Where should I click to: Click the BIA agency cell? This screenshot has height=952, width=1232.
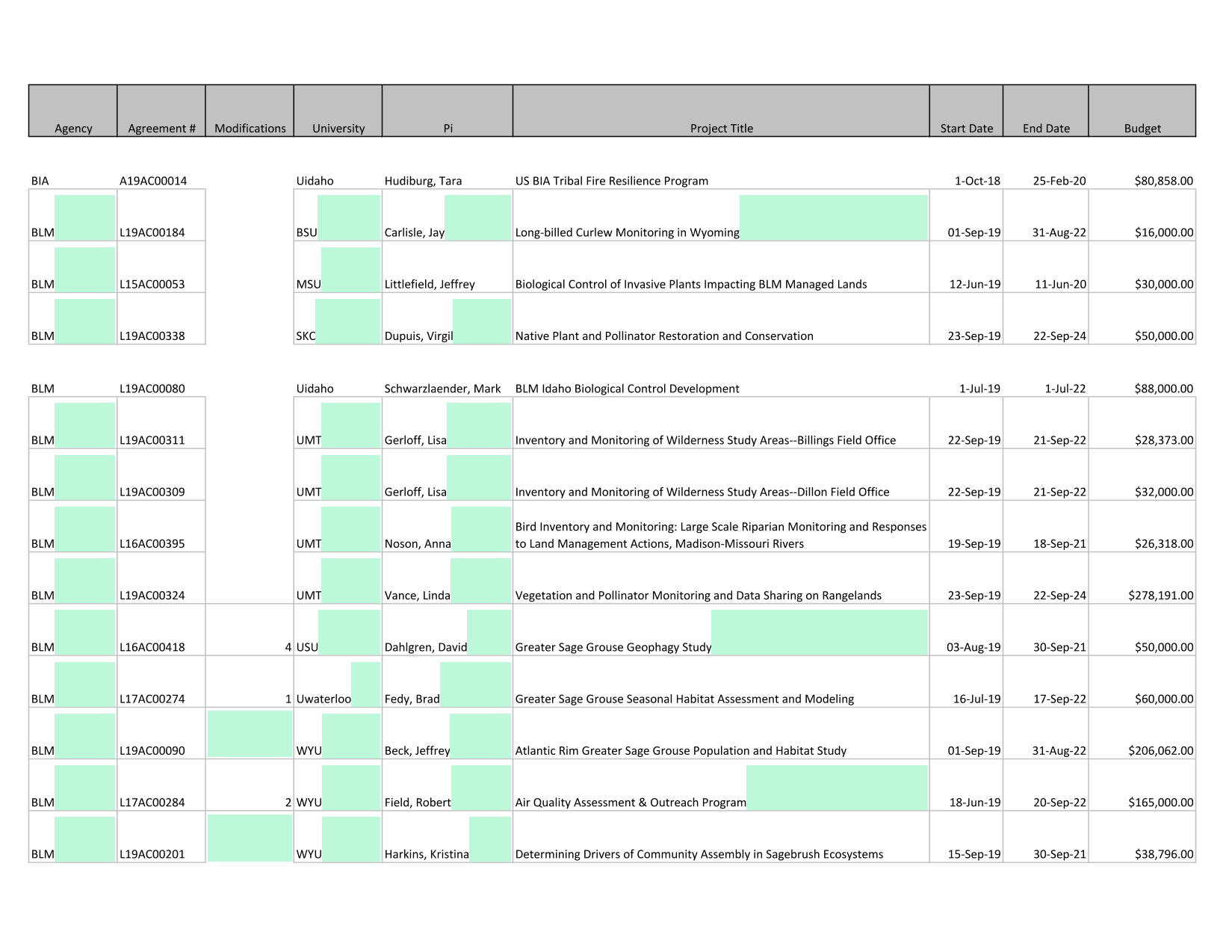40,181
